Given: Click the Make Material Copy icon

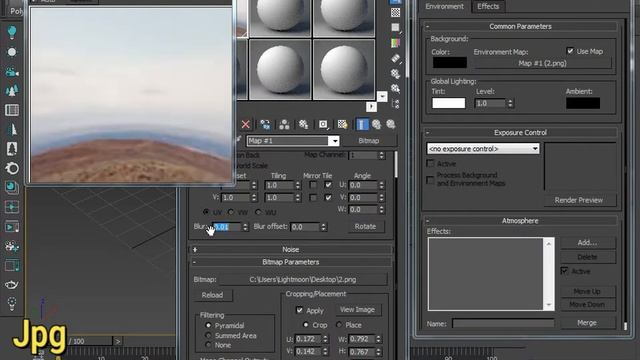Looking at the screenshot, I should click(265, 124).
